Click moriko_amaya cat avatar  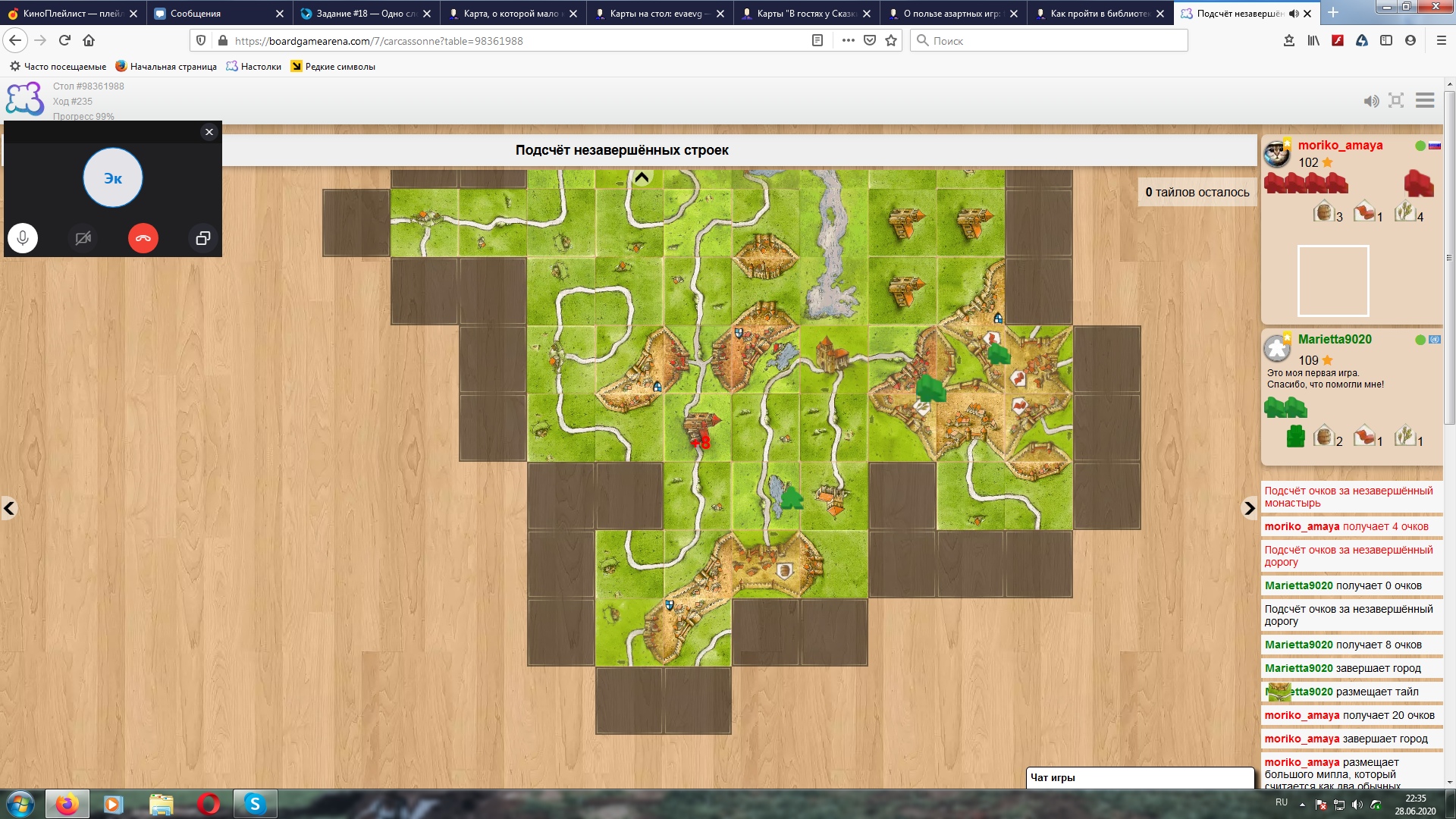tap(1277, 153)
